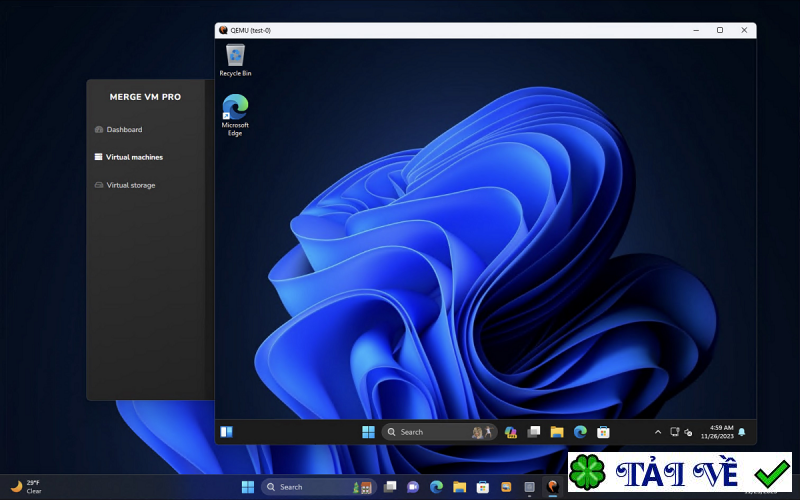Expand hidden system tray icons in VM
The height and width of the screenshot is (500, 800).
pos(658,432)
